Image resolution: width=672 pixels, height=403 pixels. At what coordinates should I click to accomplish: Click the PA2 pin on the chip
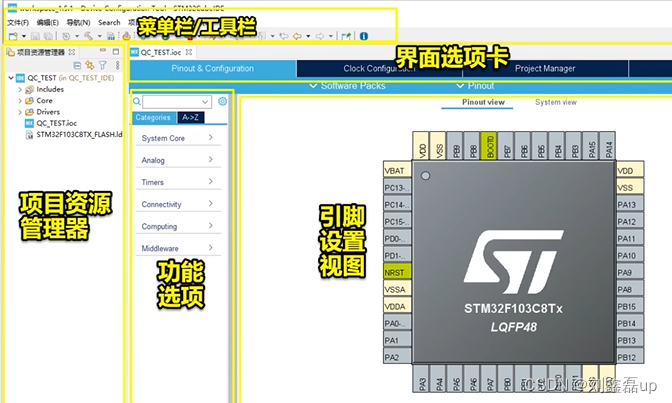(x=397, y=357)
